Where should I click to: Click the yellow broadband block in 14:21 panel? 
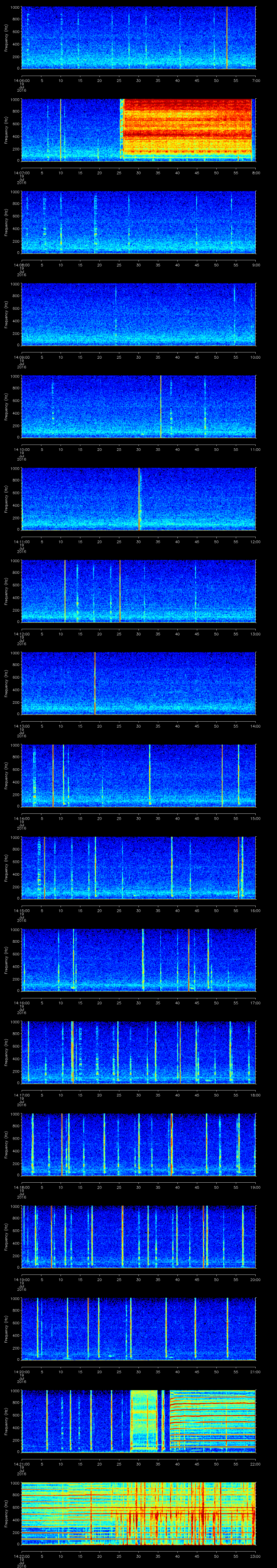144,1421
